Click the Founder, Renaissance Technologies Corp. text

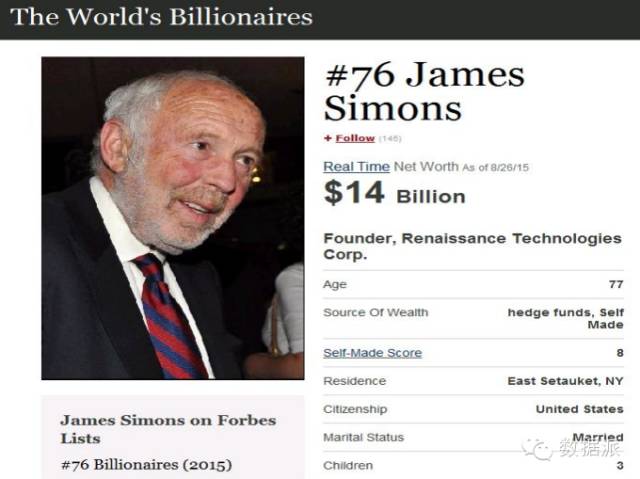472,246
